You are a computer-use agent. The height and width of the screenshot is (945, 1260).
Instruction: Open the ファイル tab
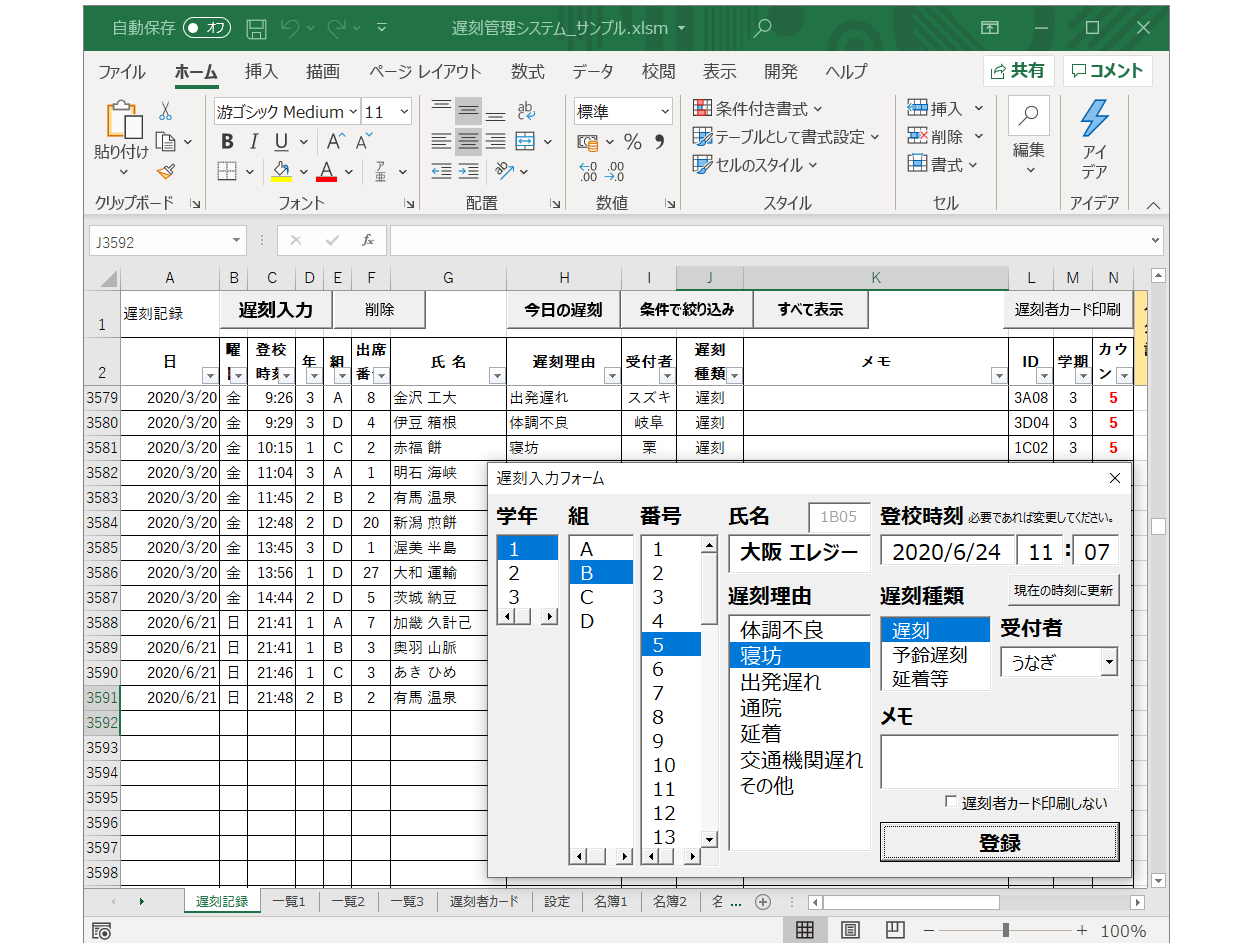[x=122, y=72]
